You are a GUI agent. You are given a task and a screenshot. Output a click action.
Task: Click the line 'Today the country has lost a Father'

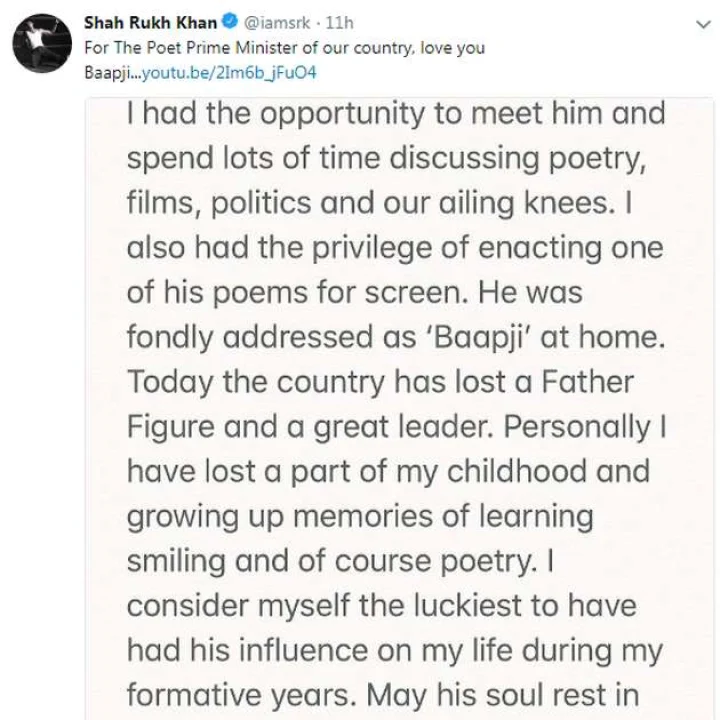[380, 383]
